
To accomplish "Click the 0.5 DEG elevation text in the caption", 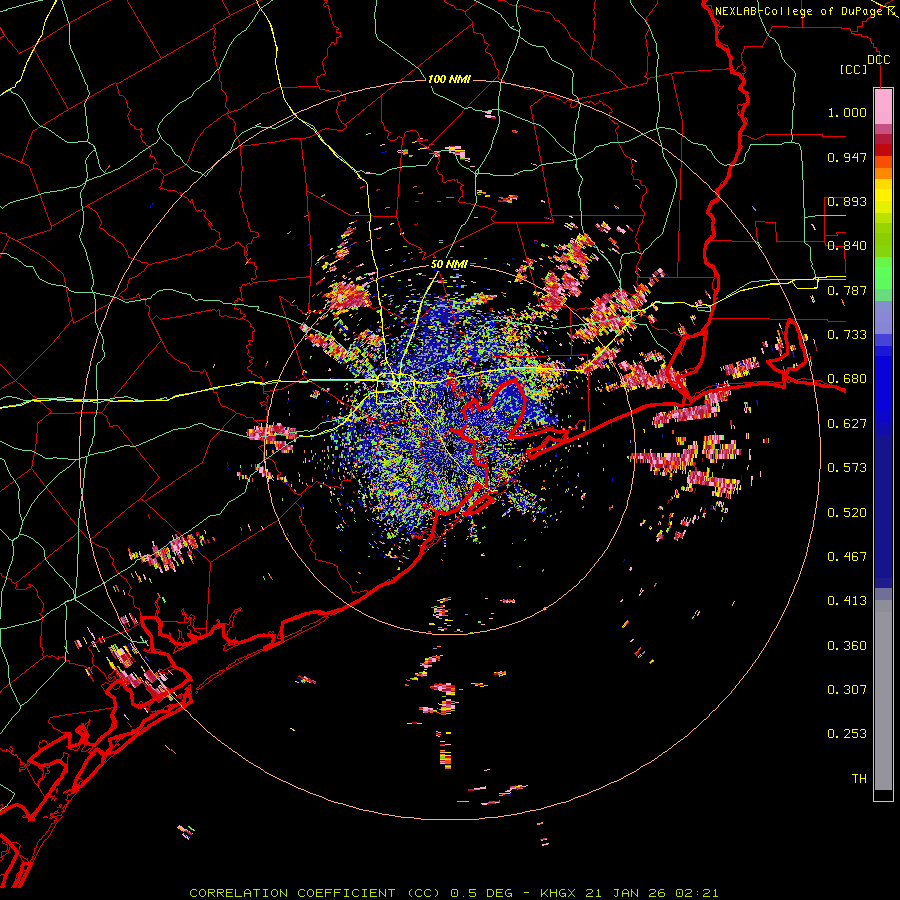I will [484, 893].
